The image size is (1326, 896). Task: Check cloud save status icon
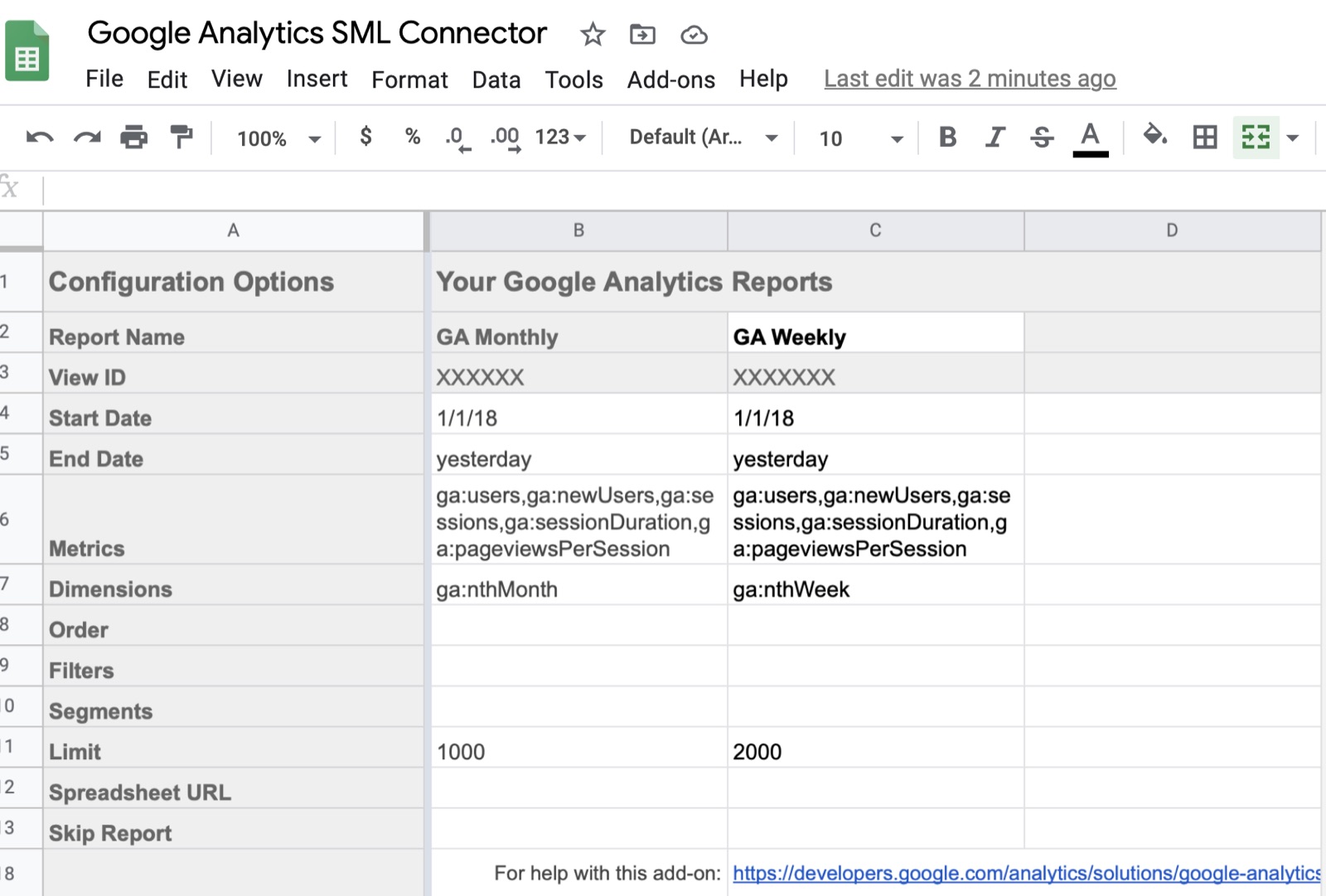[x=694, y=35]
